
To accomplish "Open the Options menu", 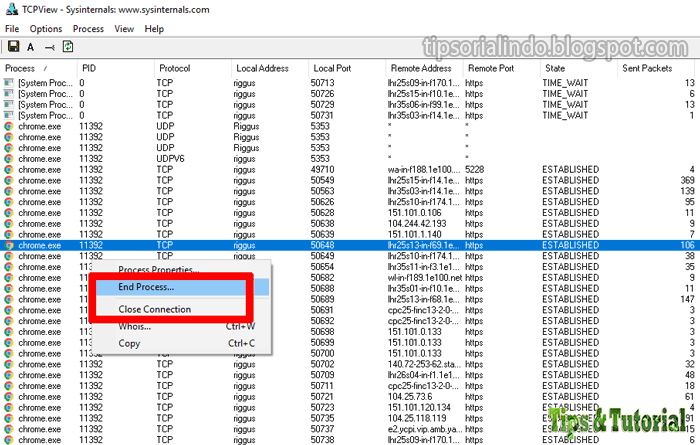I will pos(46,29).
